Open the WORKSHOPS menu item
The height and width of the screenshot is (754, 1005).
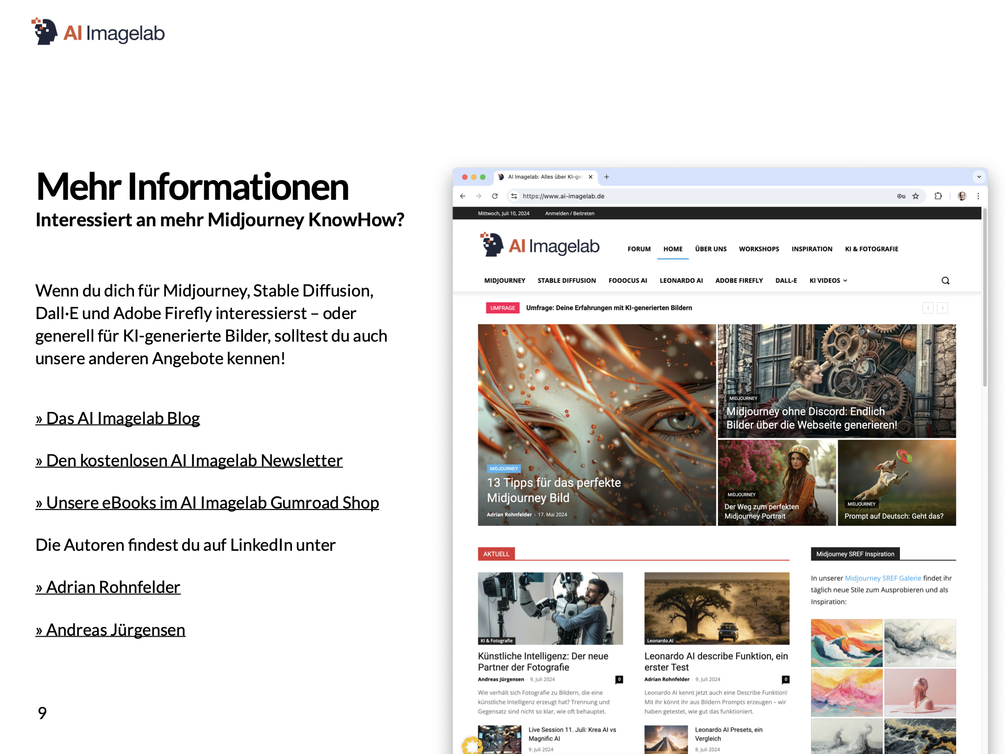(x=759, y=249)
